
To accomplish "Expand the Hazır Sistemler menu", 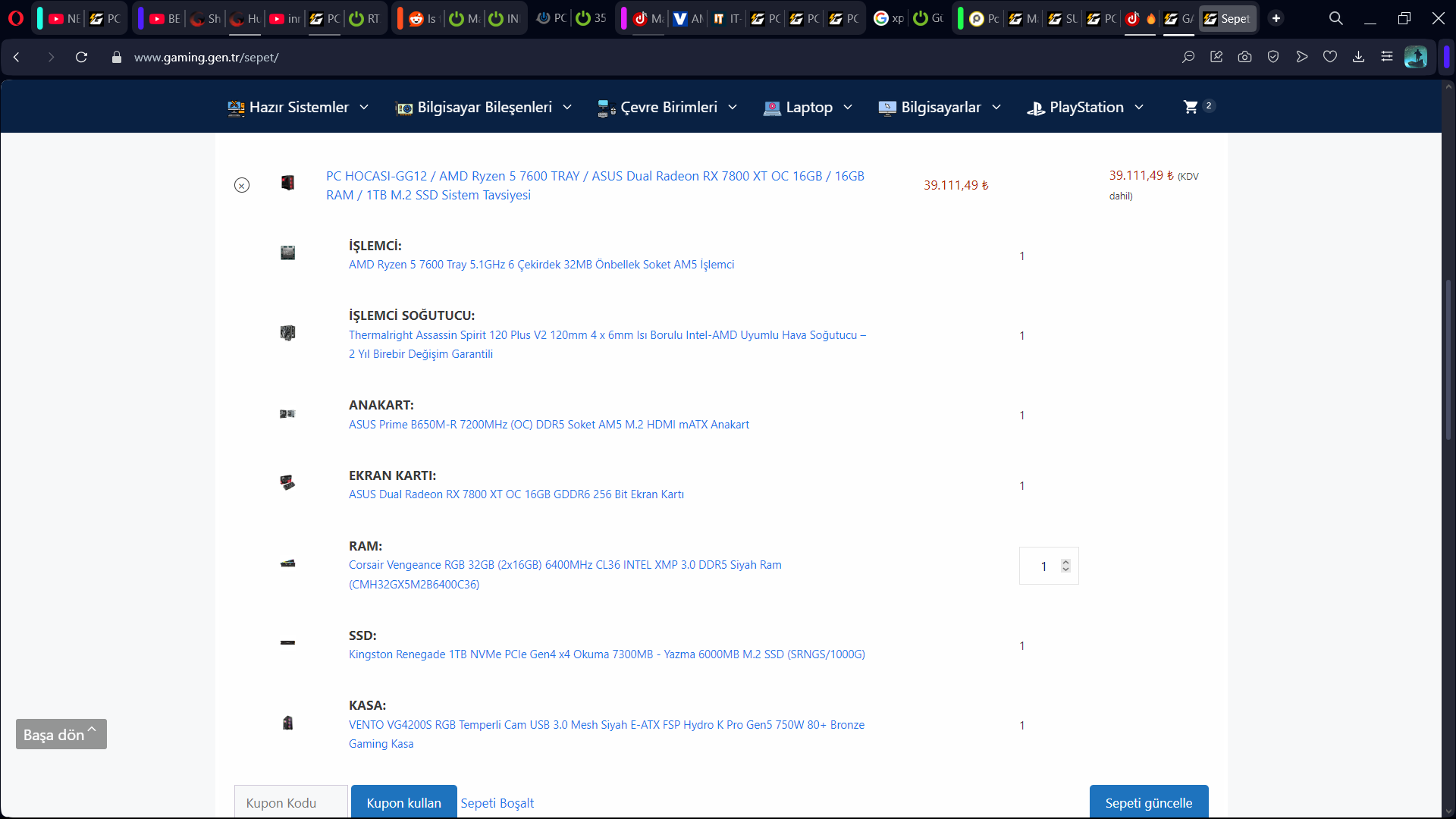I will coord(298,108).
